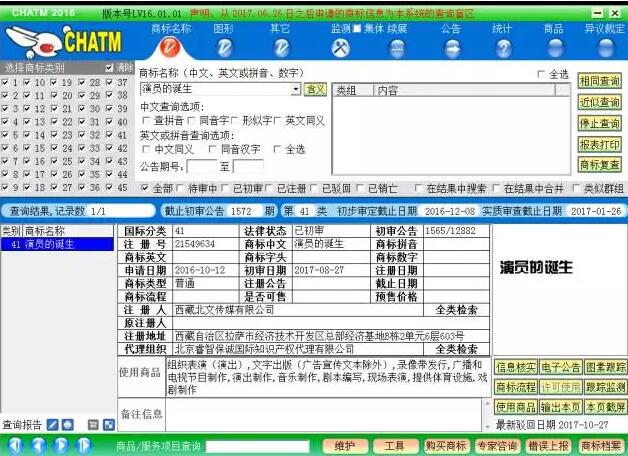Focus the 商品/服务项目查询 input field
Viewport: 628px width, 456px height.
258,446
